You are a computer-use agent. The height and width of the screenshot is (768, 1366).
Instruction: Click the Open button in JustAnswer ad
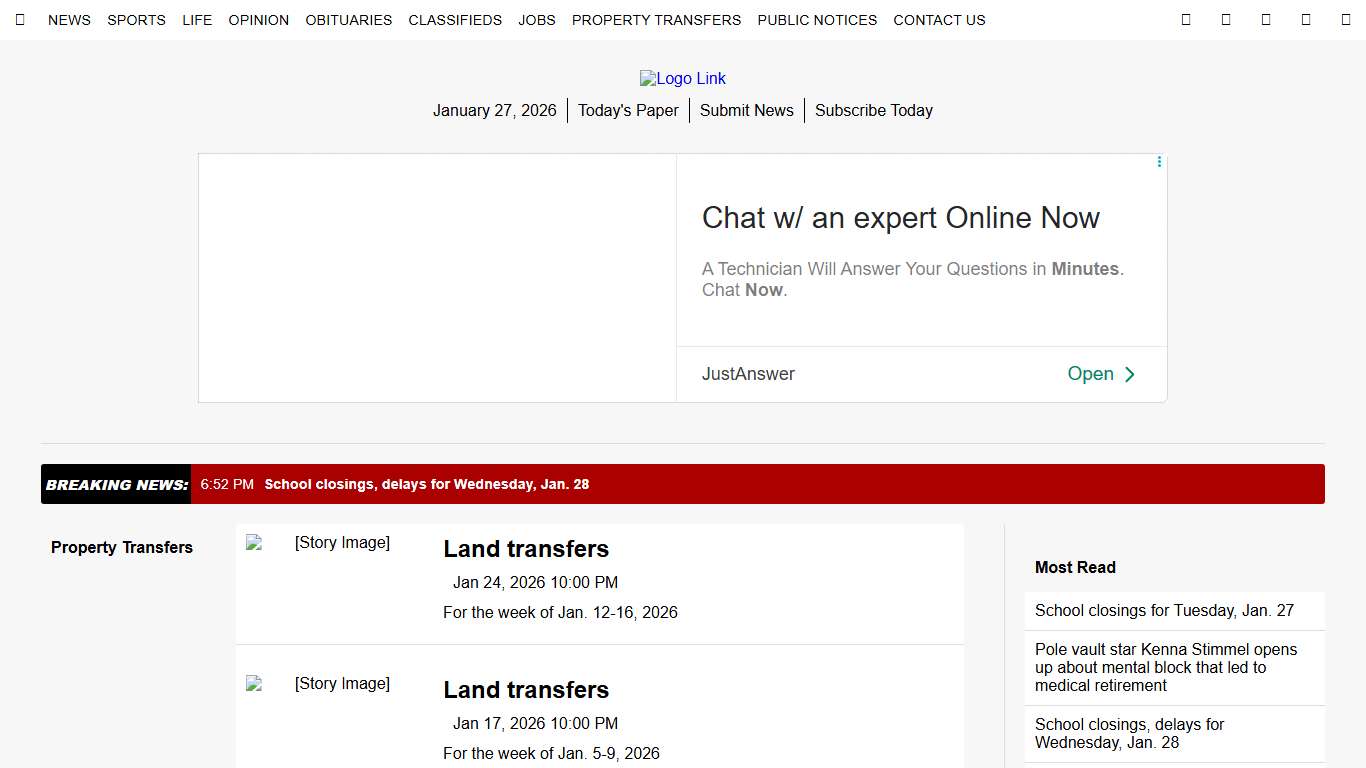pos(1101,374)
